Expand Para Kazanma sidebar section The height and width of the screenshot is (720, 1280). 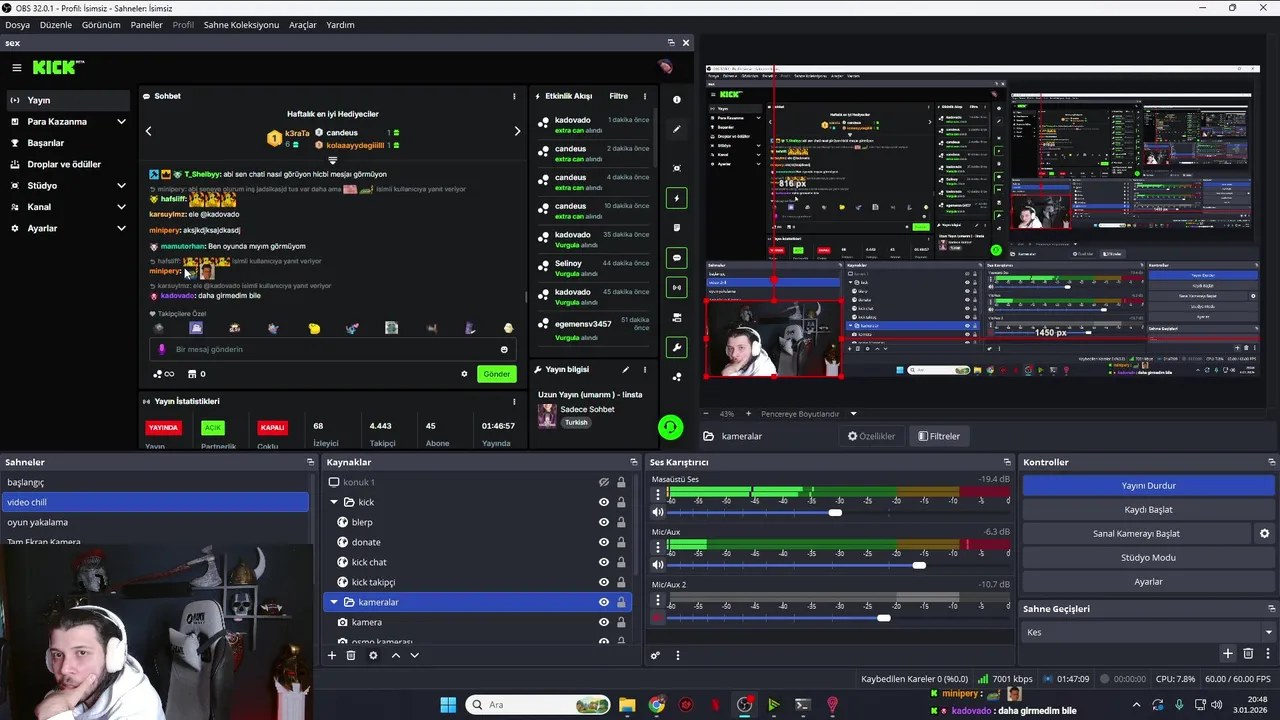pos(121,122)
